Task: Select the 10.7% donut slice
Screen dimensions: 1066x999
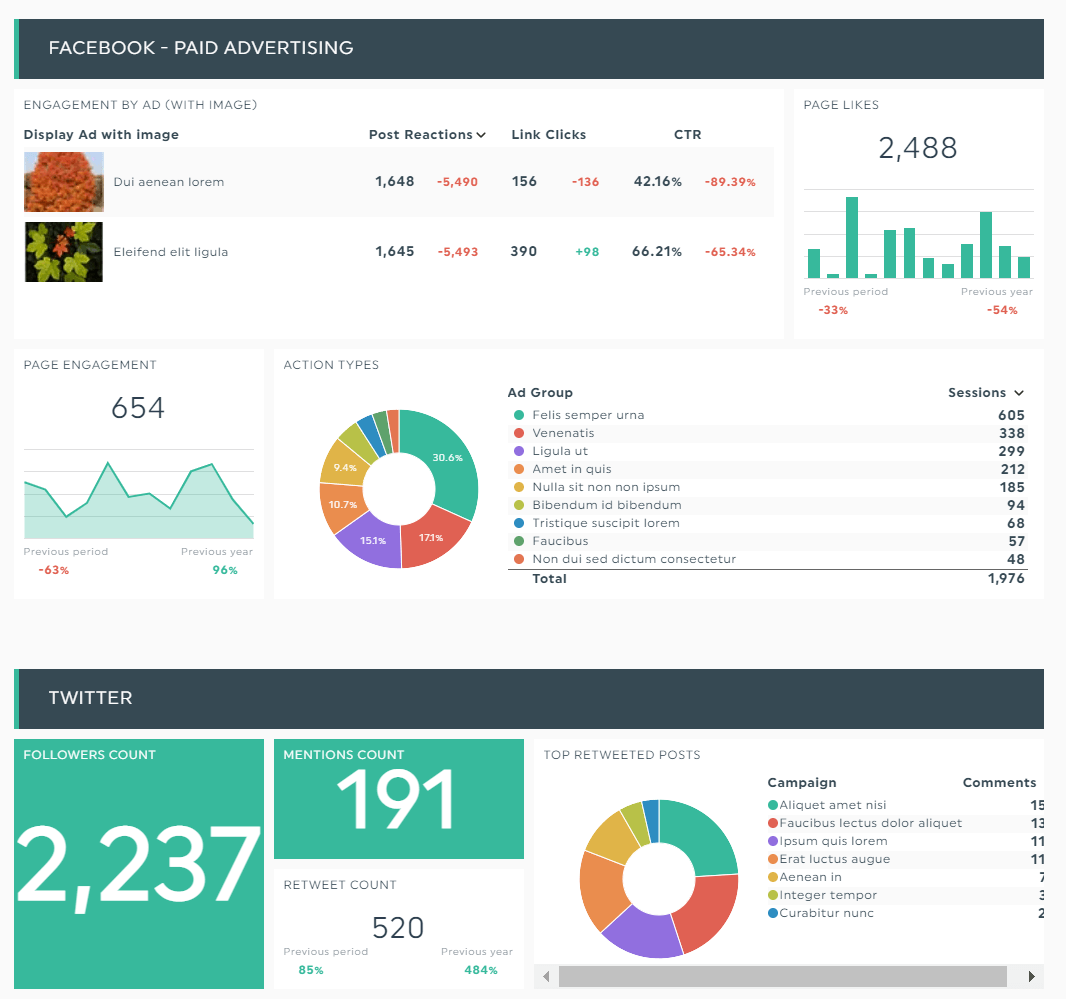Action: [341, 505]
